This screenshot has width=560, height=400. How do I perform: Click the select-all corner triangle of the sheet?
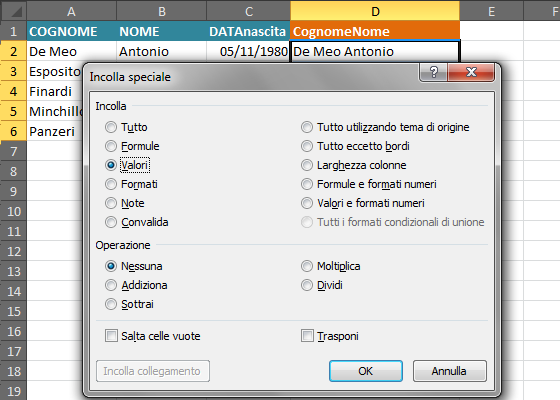coord(14,11)
